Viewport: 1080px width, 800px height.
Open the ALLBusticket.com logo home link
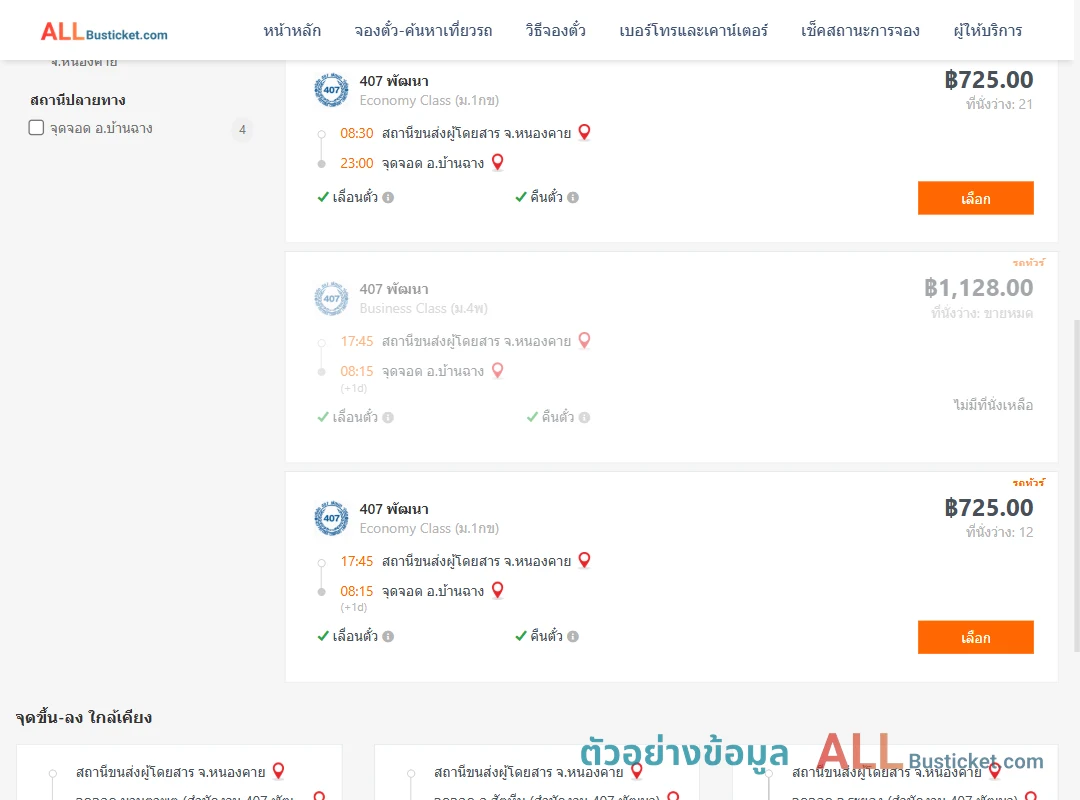104,31
